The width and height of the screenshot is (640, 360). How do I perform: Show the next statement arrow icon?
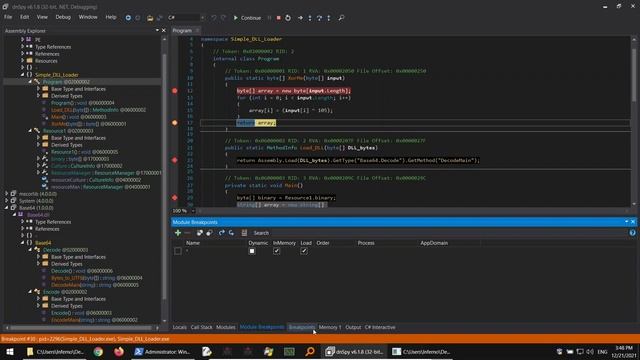click(300, 18)
